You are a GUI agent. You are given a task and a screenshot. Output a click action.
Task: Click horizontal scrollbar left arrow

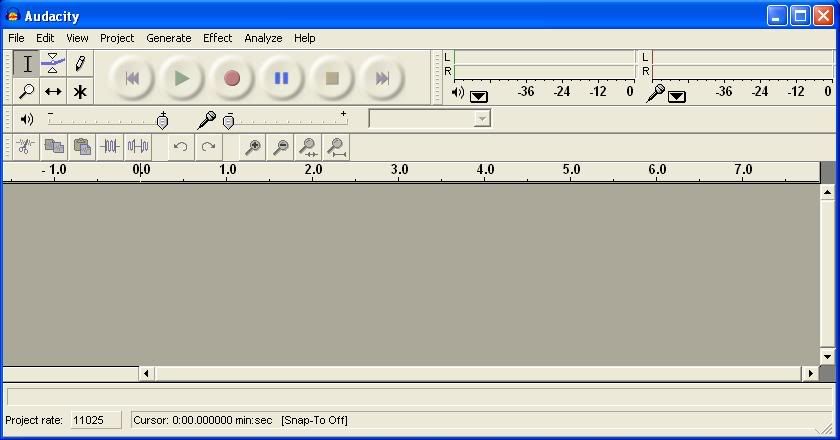[x=146, y=373]
